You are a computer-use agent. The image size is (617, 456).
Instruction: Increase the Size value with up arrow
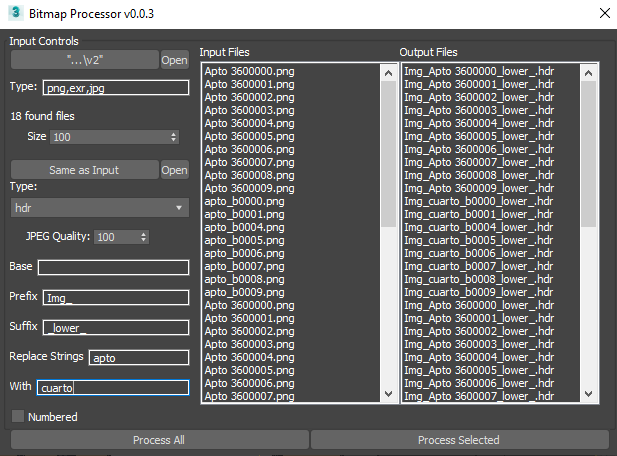point(174,134)
